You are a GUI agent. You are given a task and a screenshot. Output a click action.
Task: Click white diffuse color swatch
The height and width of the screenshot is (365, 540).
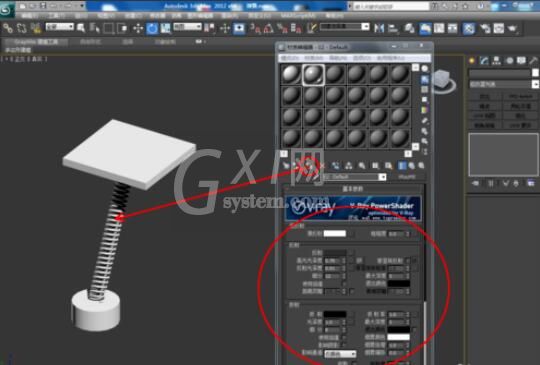coord(335,234)
